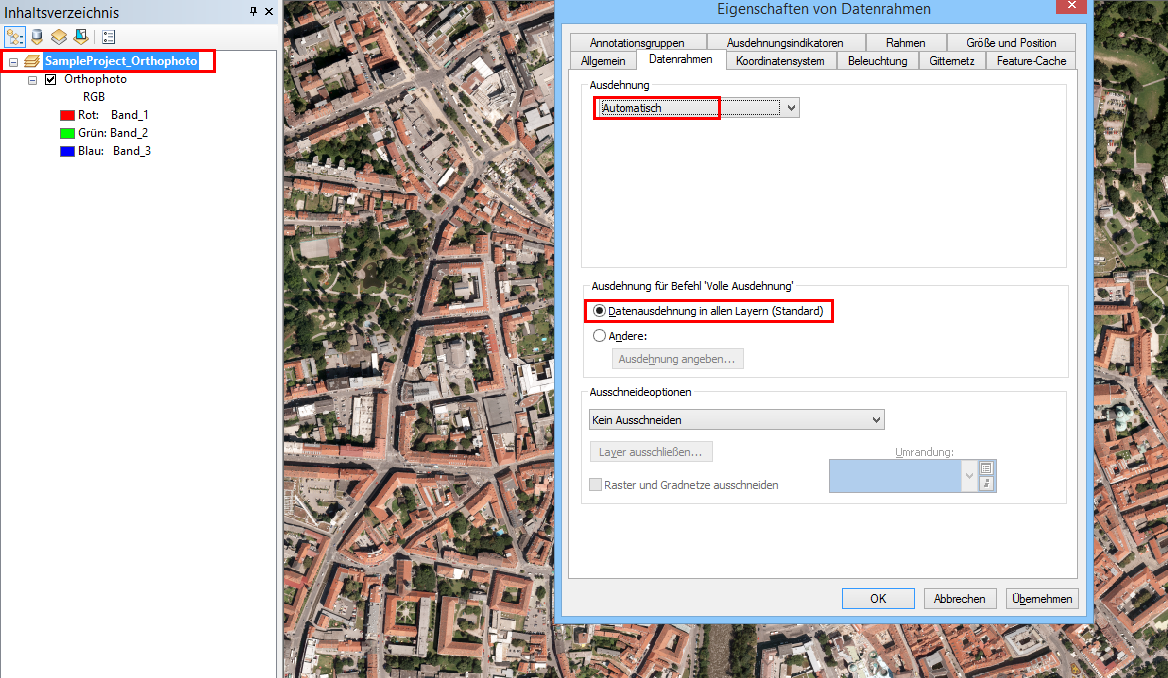Click the auto-hide pin of Inhaltsverzeichnis
Viewport: 1168px width, 678px height.
point(253,11)
